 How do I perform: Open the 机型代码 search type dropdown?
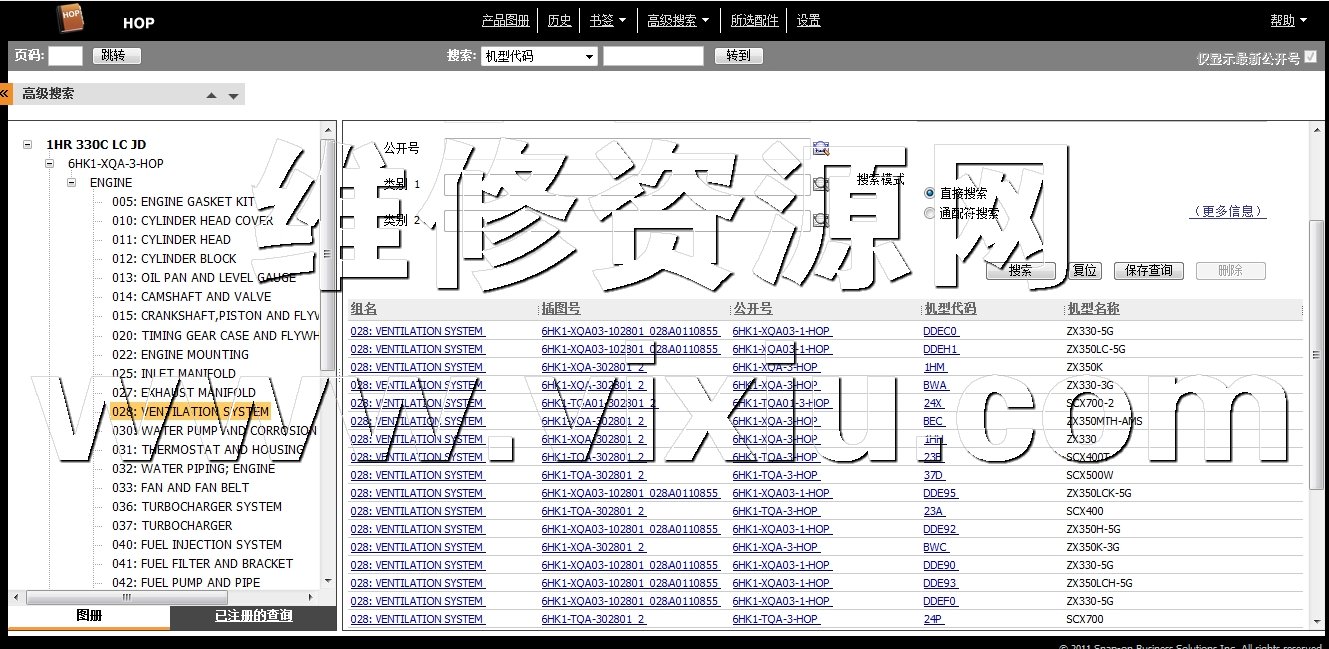click(539, 57)
